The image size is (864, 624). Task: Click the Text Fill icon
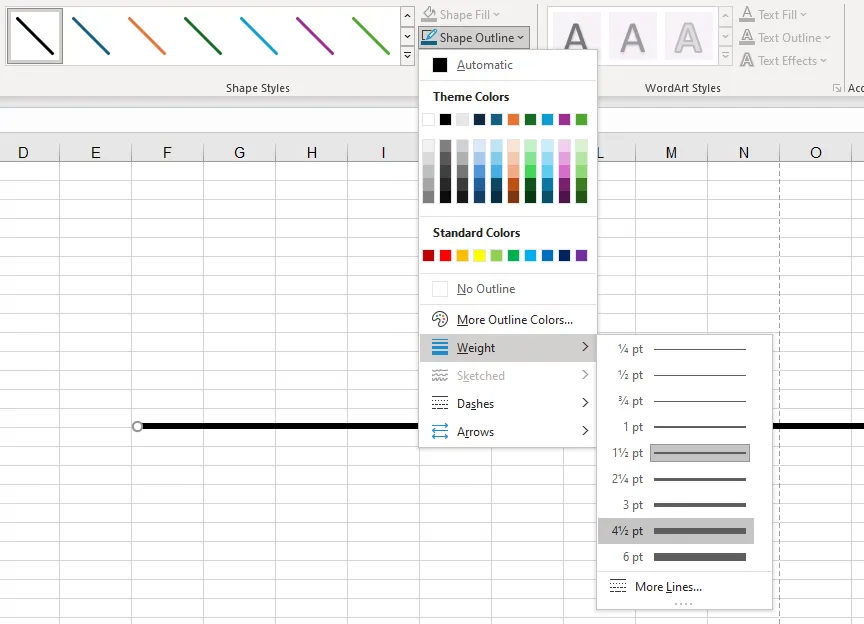(x=747, y=14)
